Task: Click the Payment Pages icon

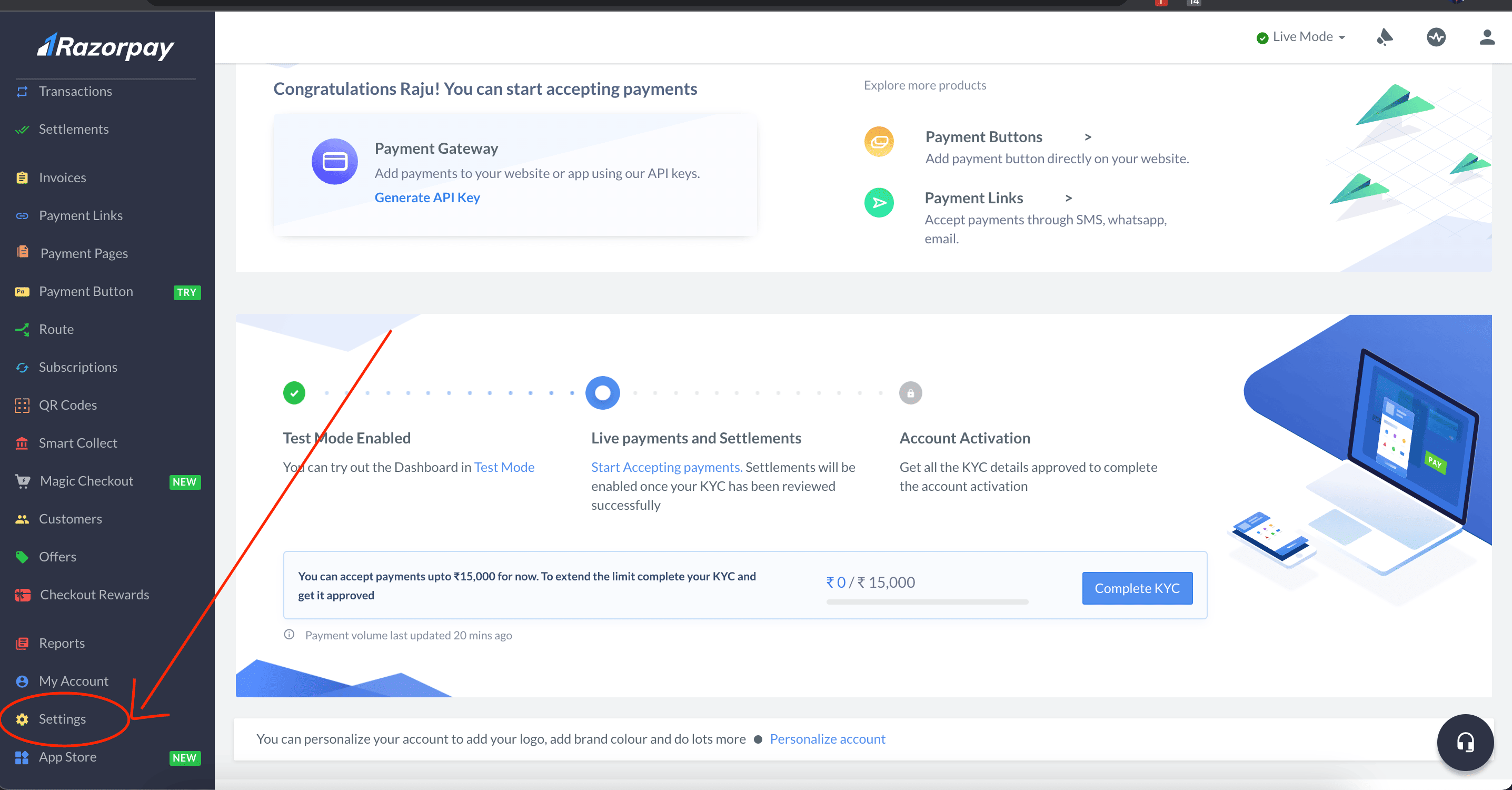Action: [22, 252]
